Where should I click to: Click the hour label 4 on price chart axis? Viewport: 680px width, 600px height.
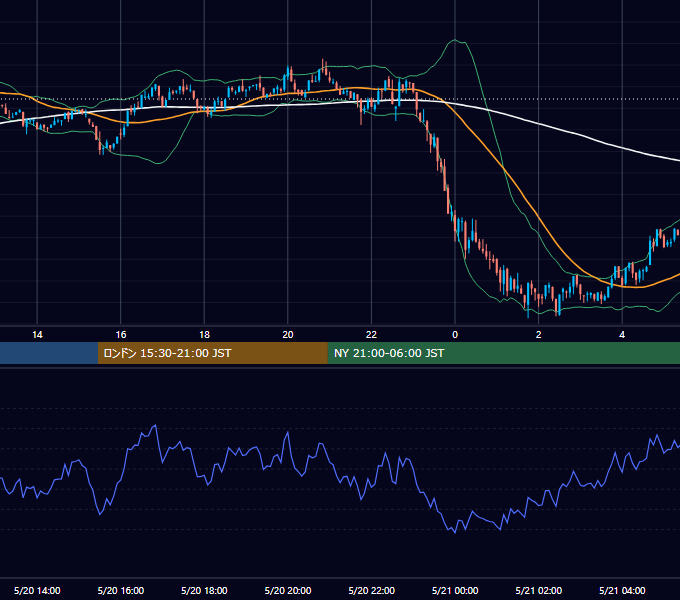pyautogui.click(x=622, y=335)
